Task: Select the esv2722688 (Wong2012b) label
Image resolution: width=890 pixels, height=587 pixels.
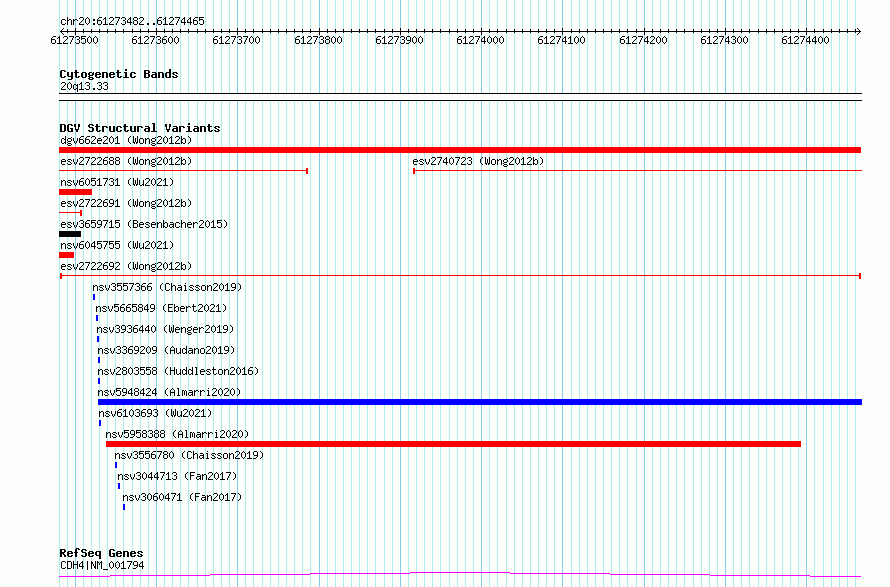Action: [126, 161]
